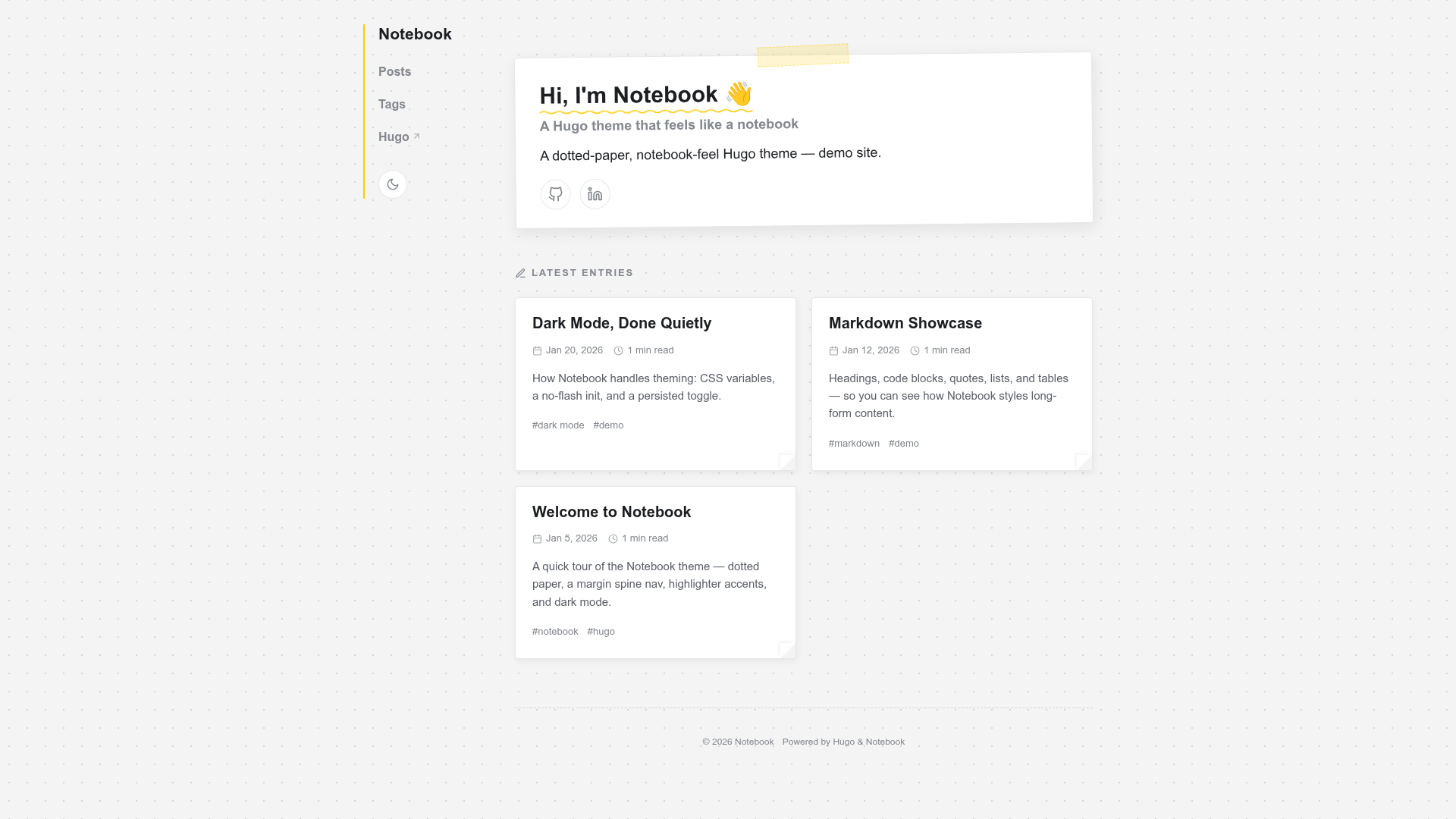Click the waving hand emoji

739,93
